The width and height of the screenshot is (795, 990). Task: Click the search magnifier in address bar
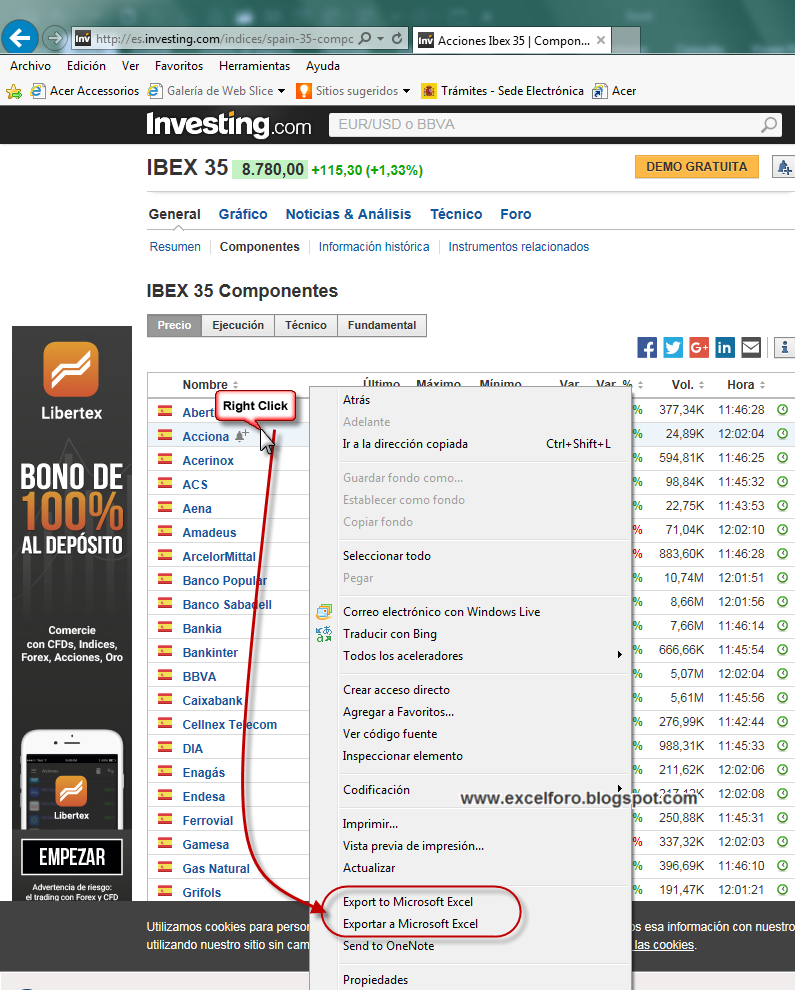pyautogui.click(x=364, y=39)
